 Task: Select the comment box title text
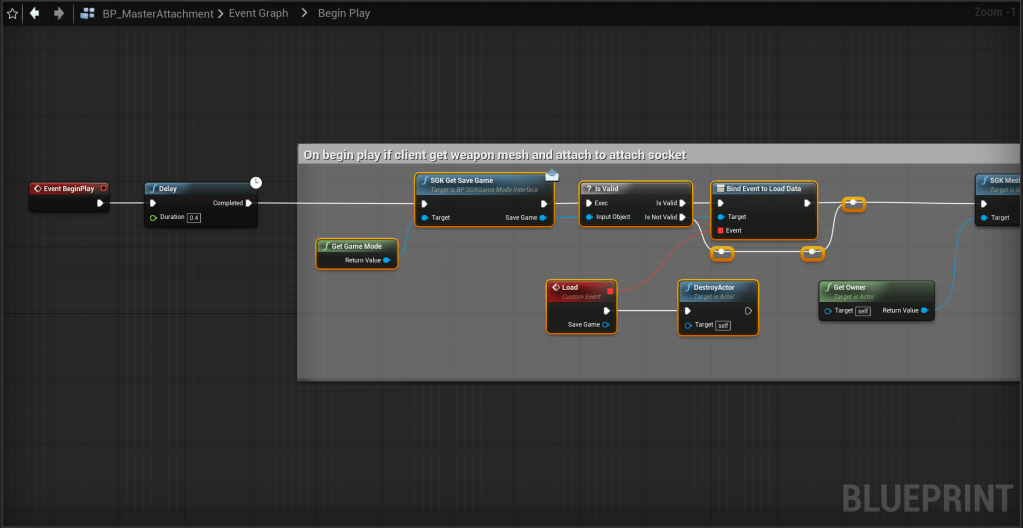click(495, 154)
